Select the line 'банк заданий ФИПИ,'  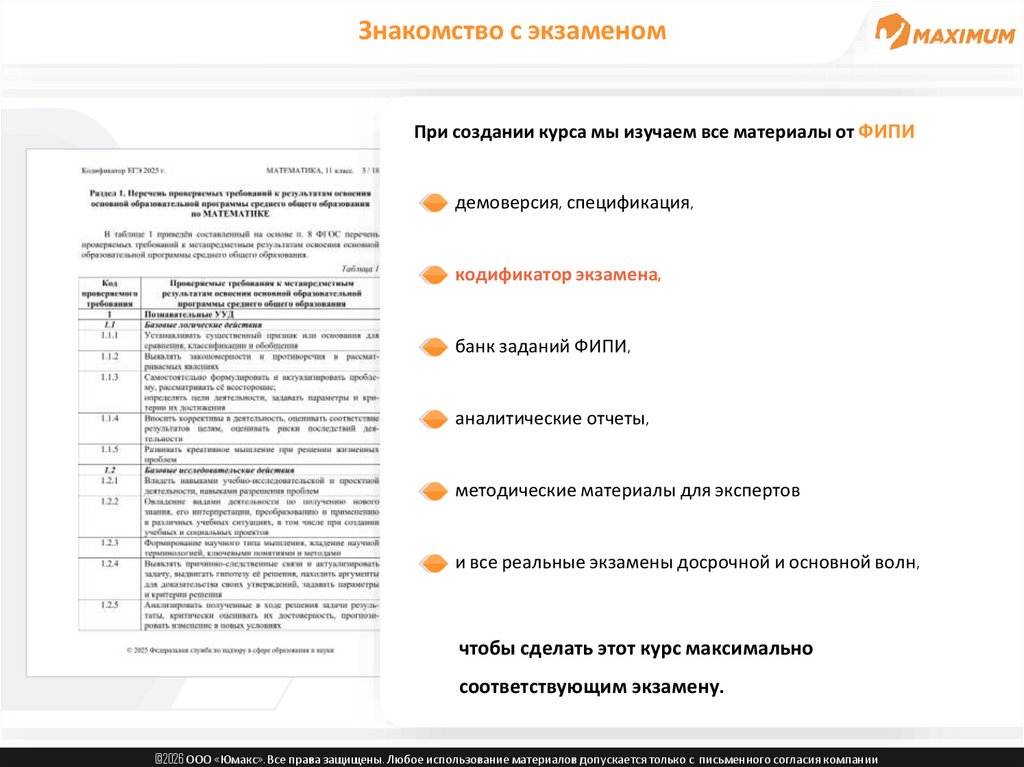[x=543, y=346]
